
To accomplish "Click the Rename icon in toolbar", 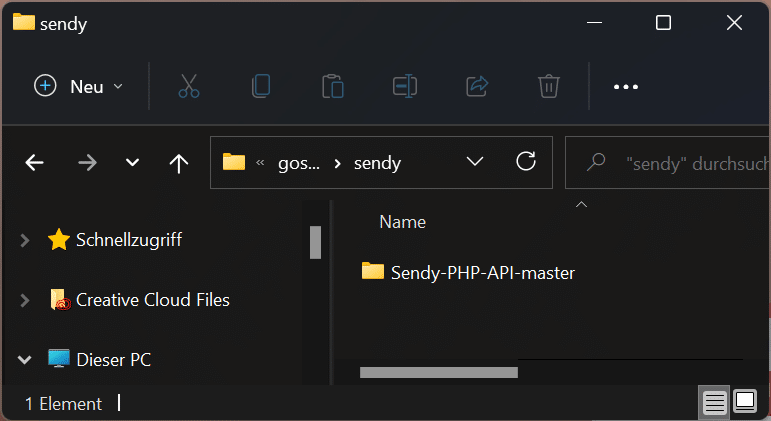I will coord(405,87).
